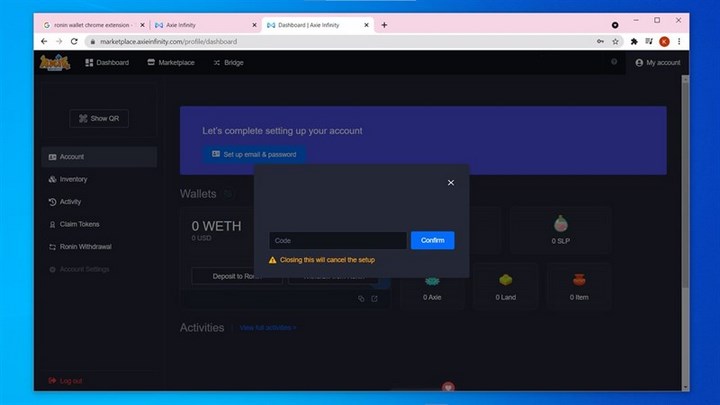The image size is (720, 405).
Task: Open the My account menu
Action: (x=657, y=63)
